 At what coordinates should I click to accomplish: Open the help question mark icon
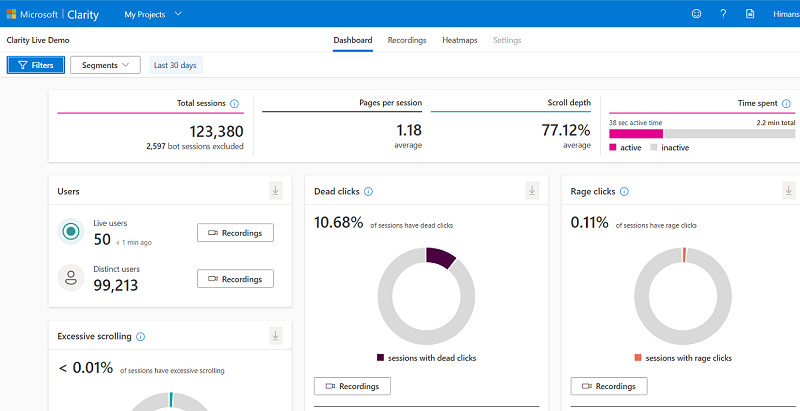click(x=723, y=14)
